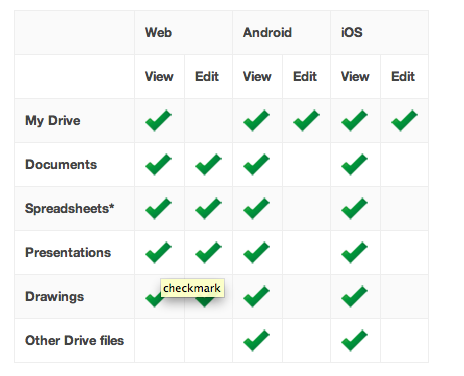Click the Drawings row label
The image size is (464, 376).
[x=55, y=297]
